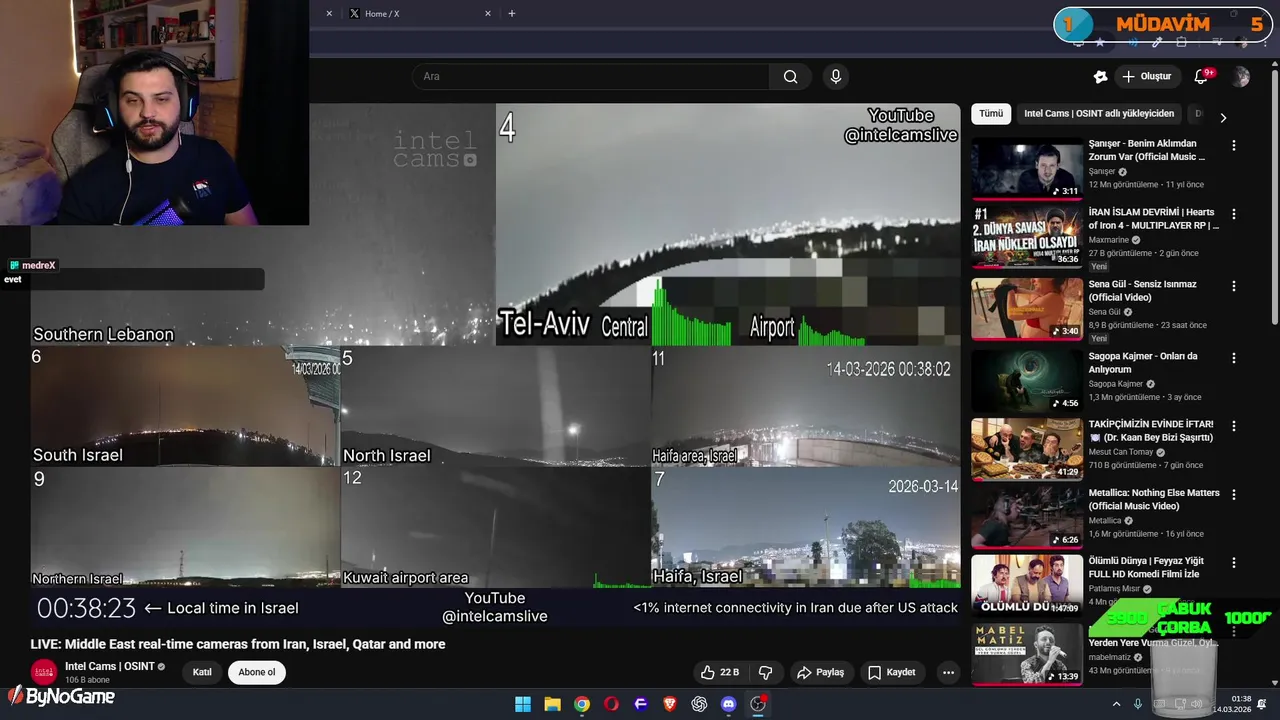Screen dimensions: 1280x720
Task: Click the star-shaped icon left of Oluştur
Action: pos(1100,77)
